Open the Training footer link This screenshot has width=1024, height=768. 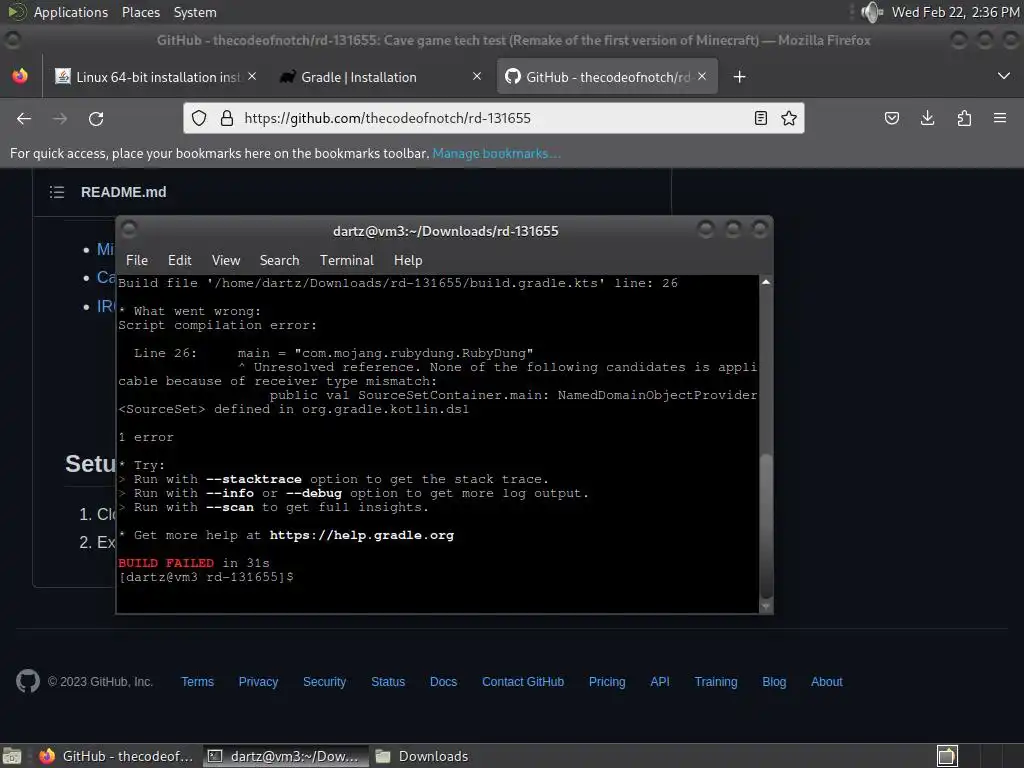[x=716, y=682]
